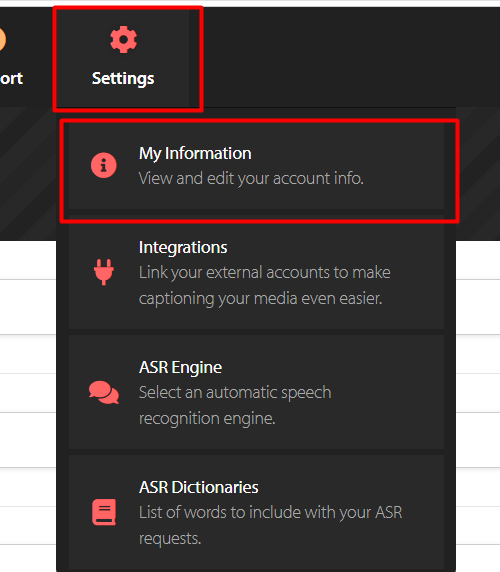Viewport: 500px width, 572px height.
Task: Click 'List of words to include' description
Action: [x=270, y=525]
